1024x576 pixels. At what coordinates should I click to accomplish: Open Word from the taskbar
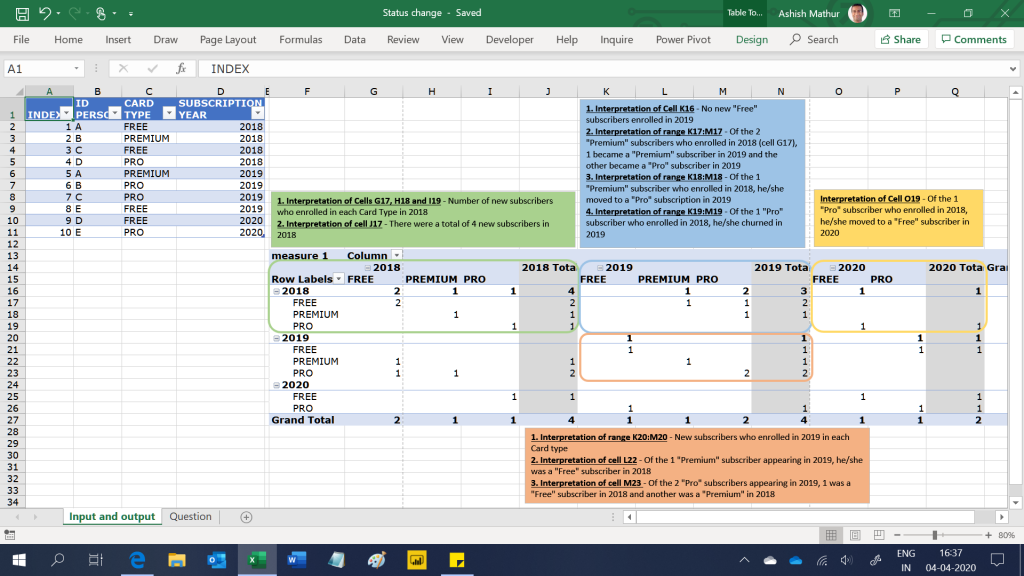[296, 560]
